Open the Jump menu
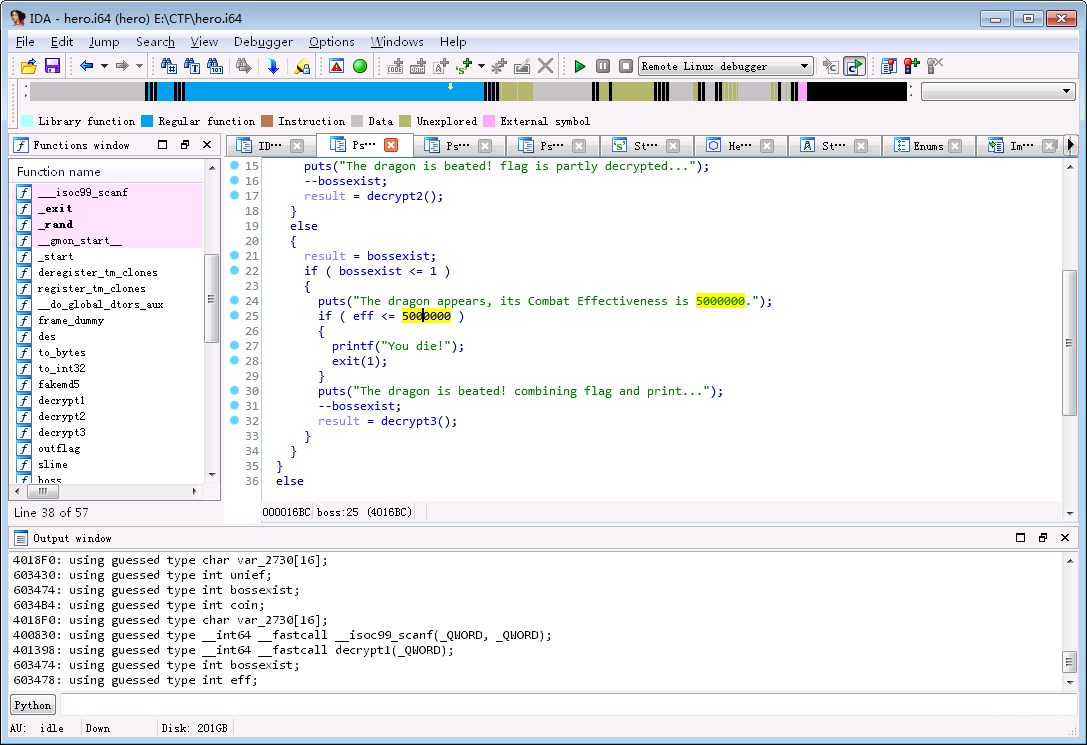1087x745 pixels. (104, 42)
